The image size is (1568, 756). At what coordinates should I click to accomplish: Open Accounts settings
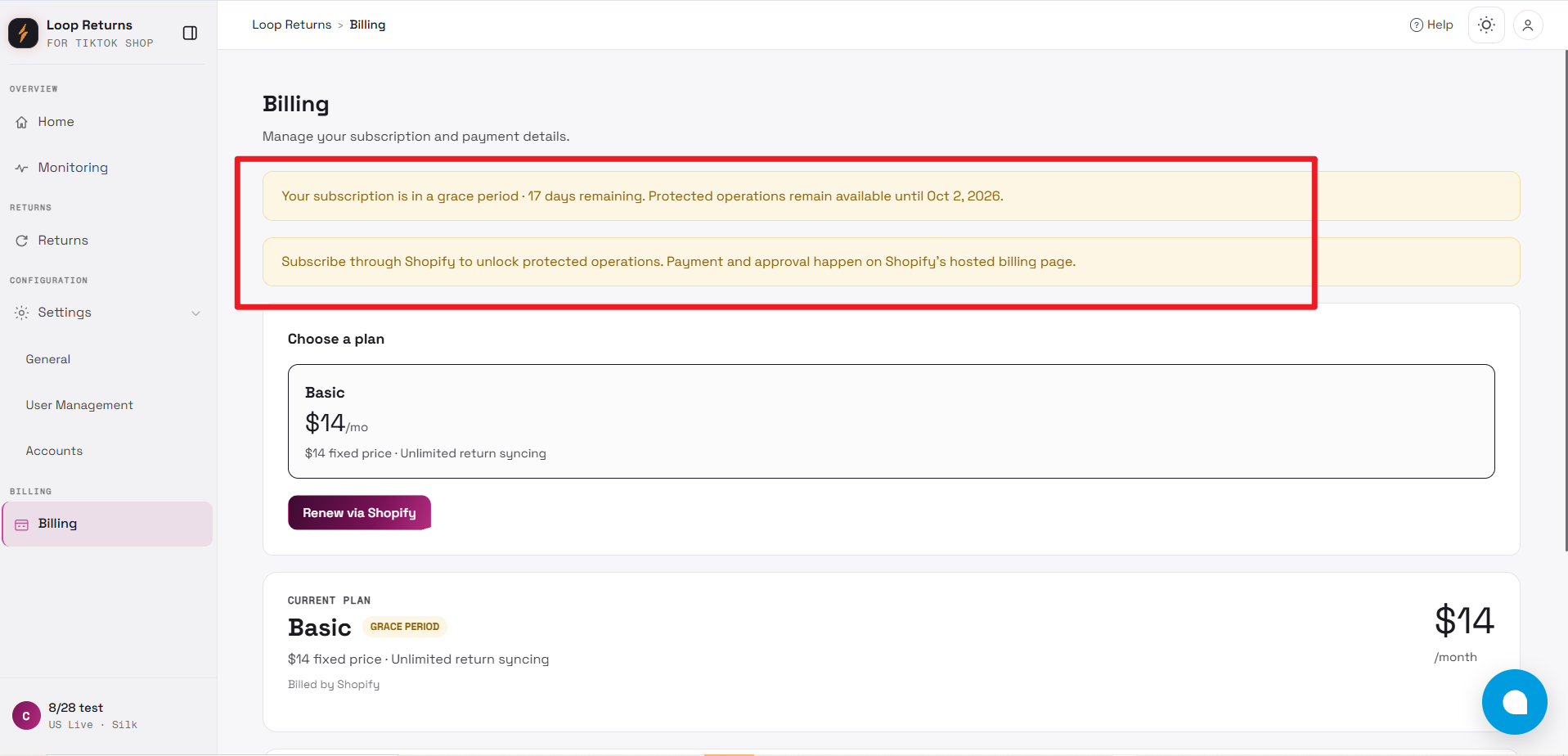[x=54, y=451]
